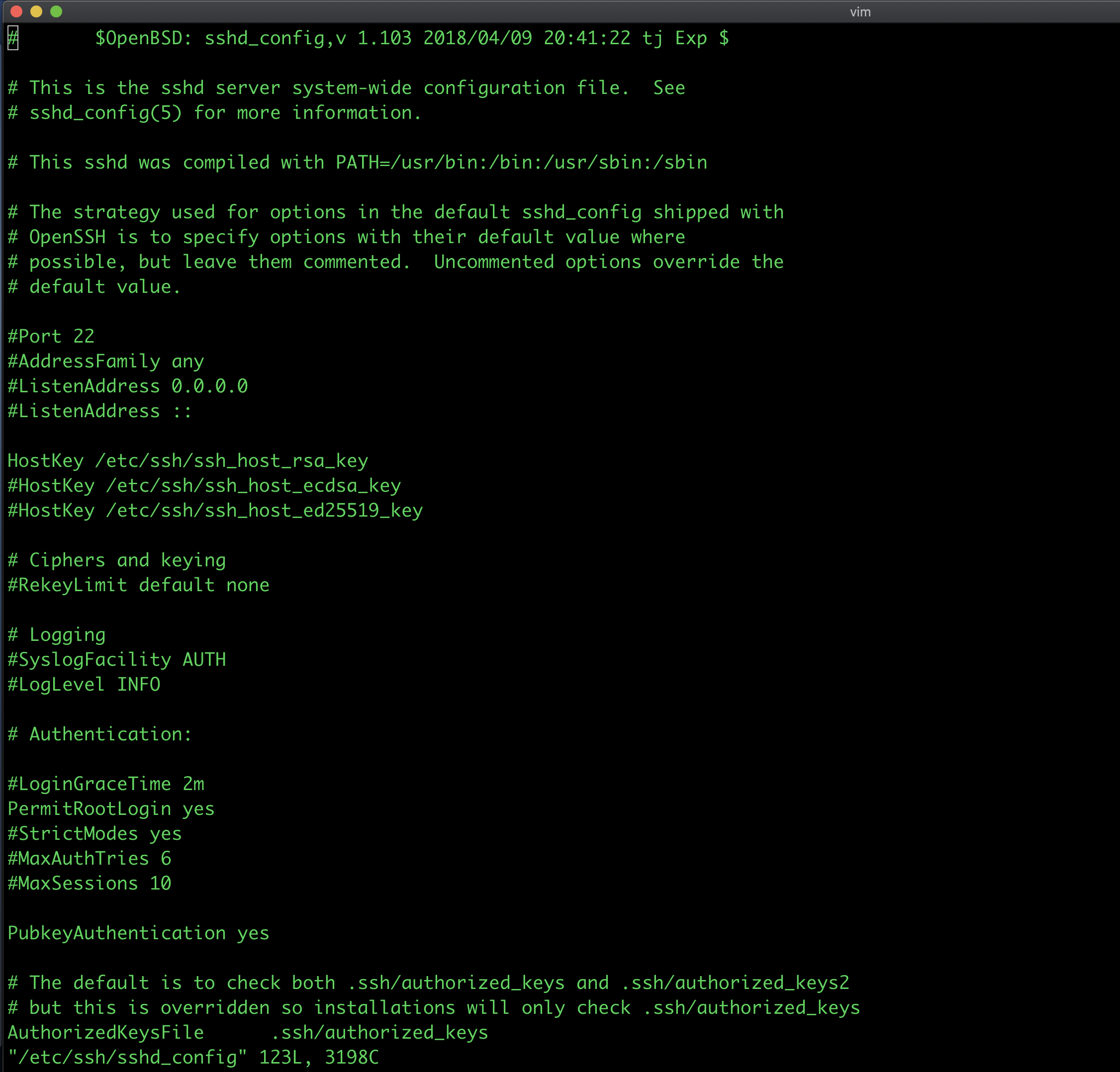Click the red close window button

(16, 11)
